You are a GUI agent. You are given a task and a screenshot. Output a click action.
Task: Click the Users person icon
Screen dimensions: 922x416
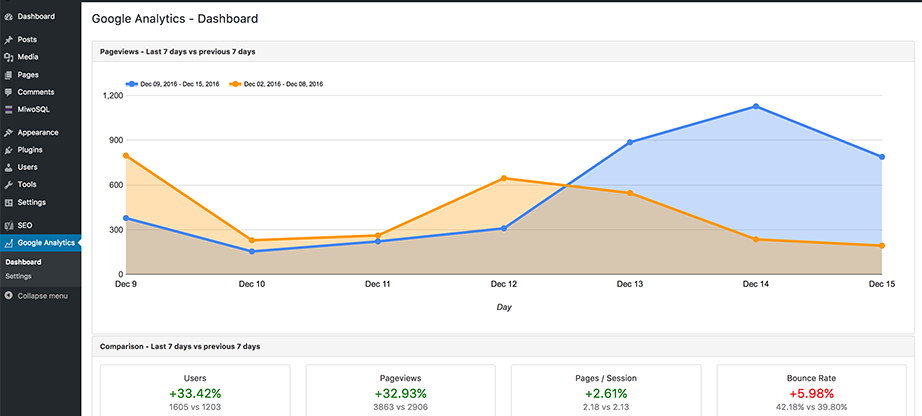click(8, 167)
